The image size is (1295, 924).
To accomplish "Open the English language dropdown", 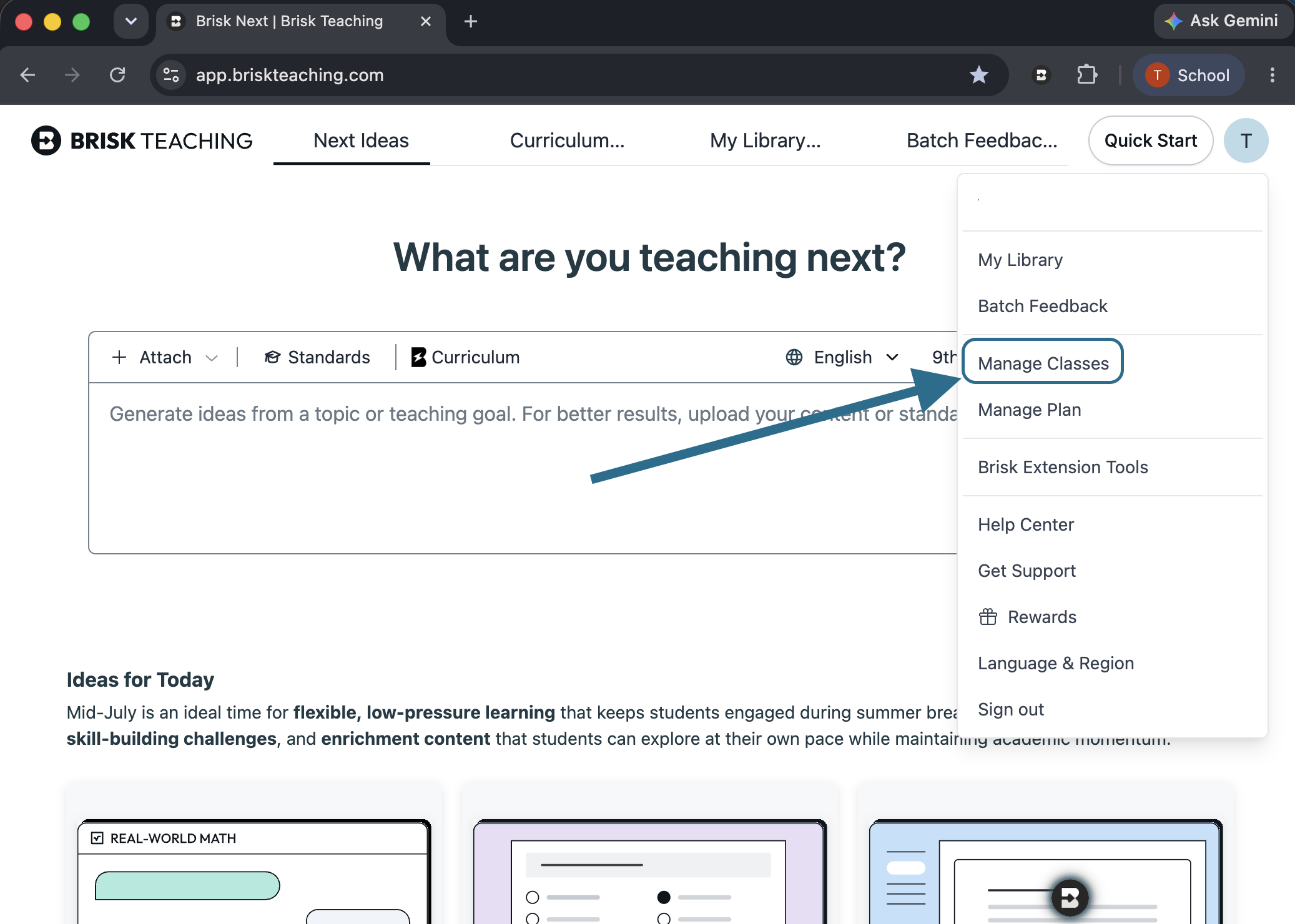I will point(843,357).
